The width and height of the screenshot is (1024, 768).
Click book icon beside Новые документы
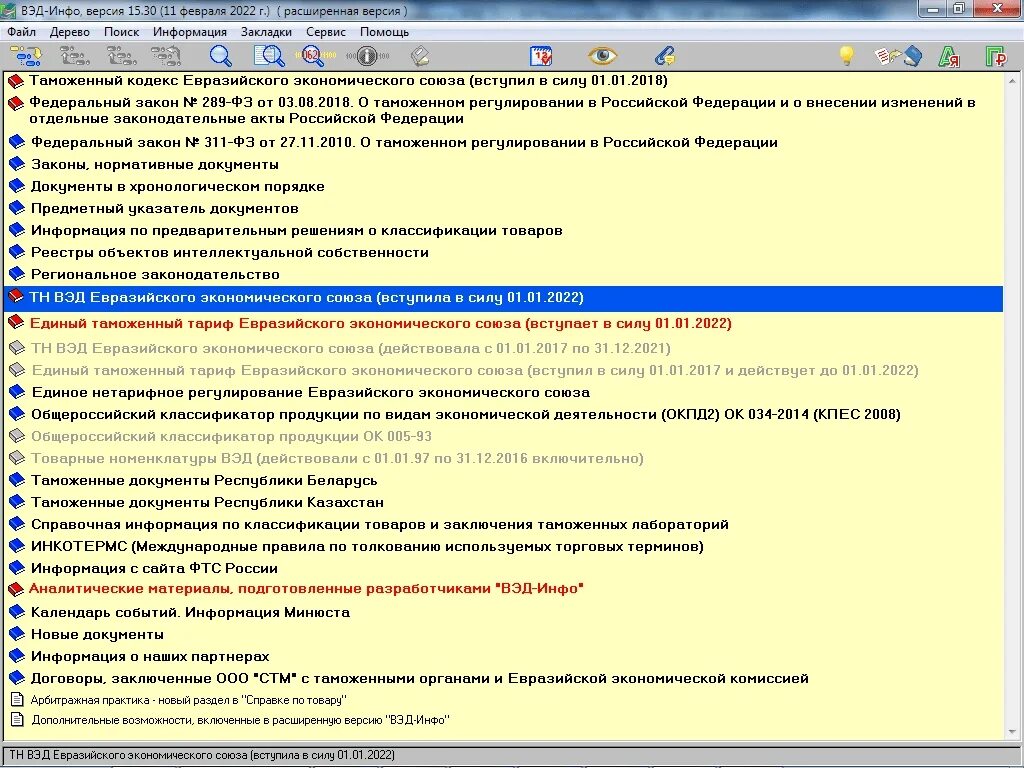tap(16, 634)
